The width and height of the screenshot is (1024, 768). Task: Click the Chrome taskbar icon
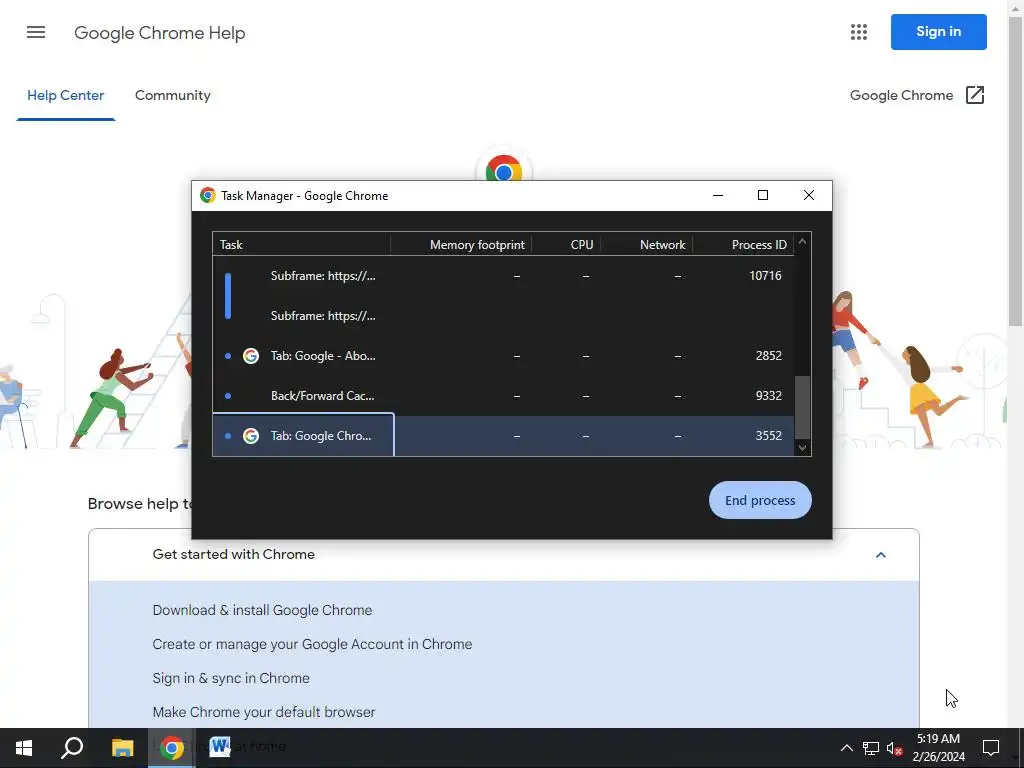coord(171,748)
